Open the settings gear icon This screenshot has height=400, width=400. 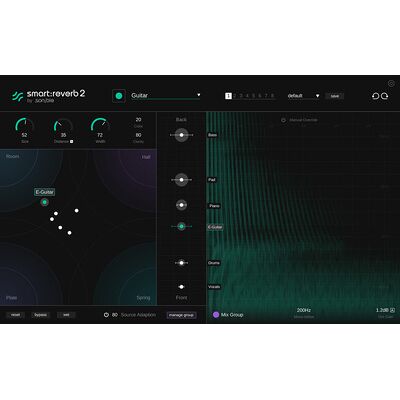click(391, 83)
